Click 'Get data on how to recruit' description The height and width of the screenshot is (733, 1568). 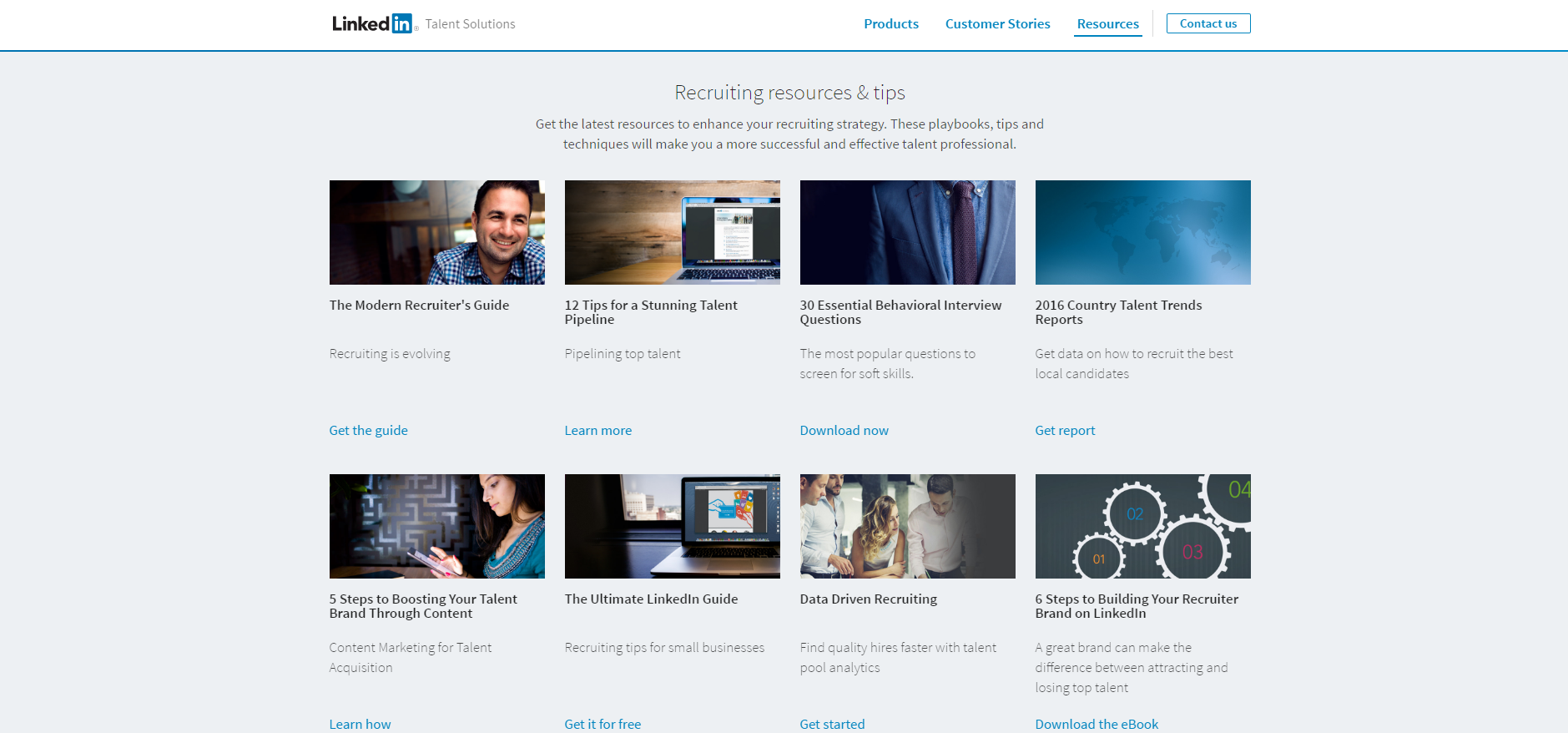tap(1134, 364)
